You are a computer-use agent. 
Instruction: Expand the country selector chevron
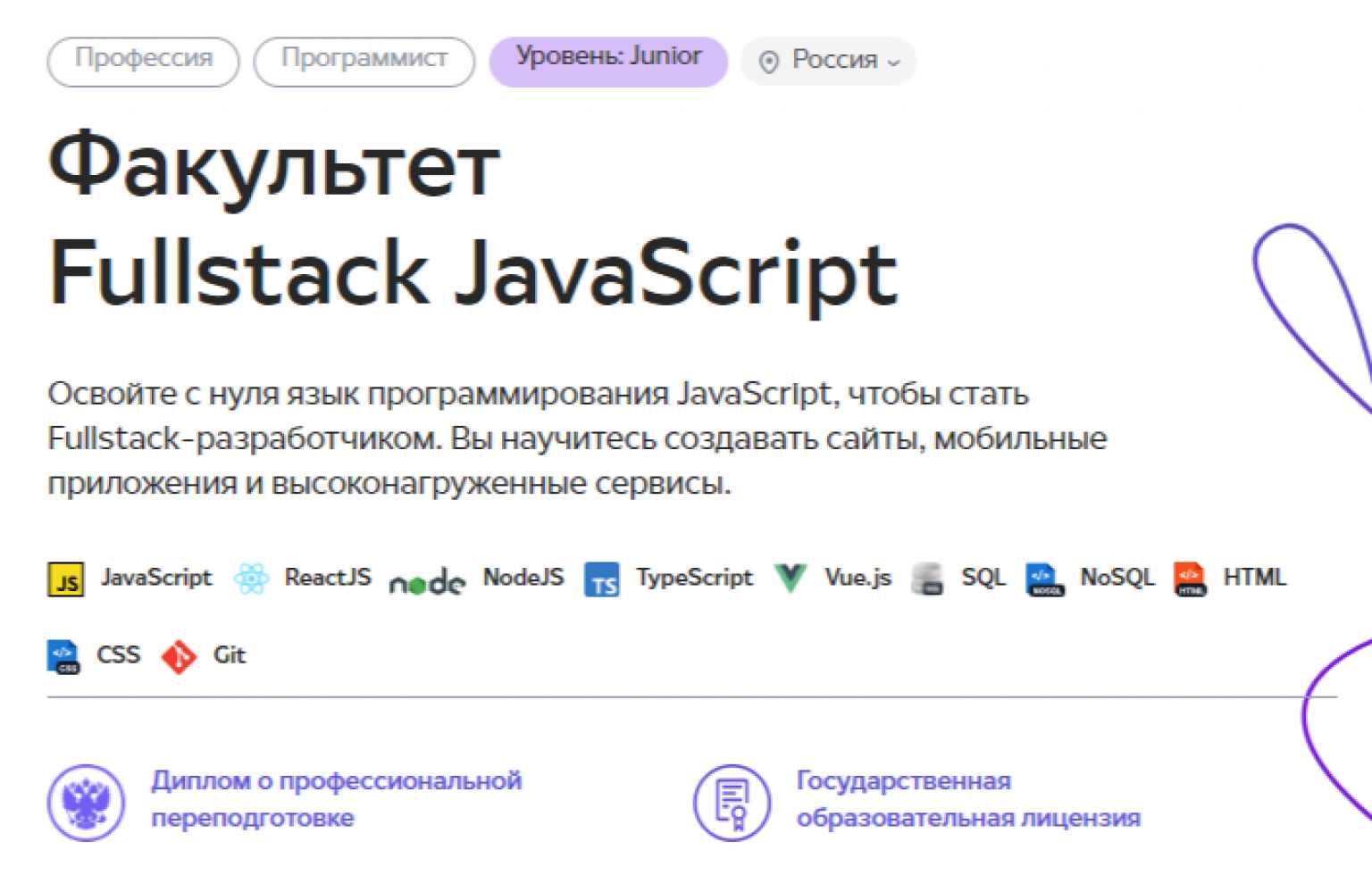(894, 62)
